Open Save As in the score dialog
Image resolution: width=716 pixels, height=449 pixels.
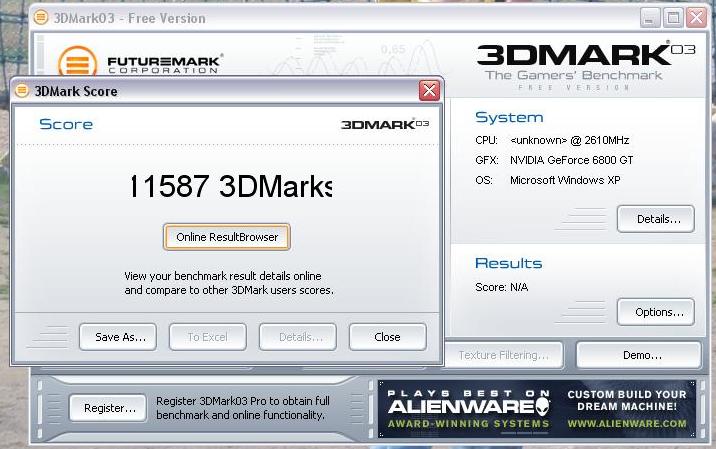pos(118,337)
